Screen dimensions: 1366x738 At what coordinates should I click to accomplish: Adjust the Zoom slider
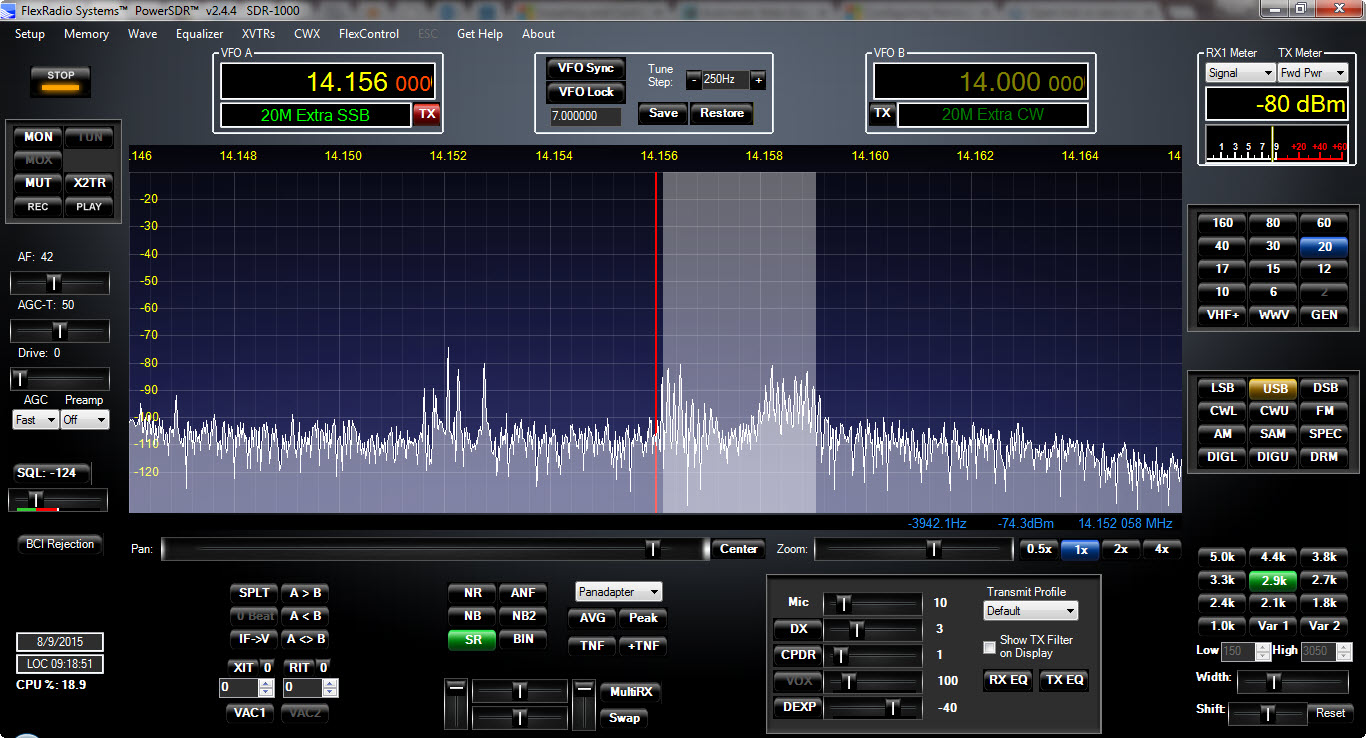pyautogui.click(x=933, y=549)
